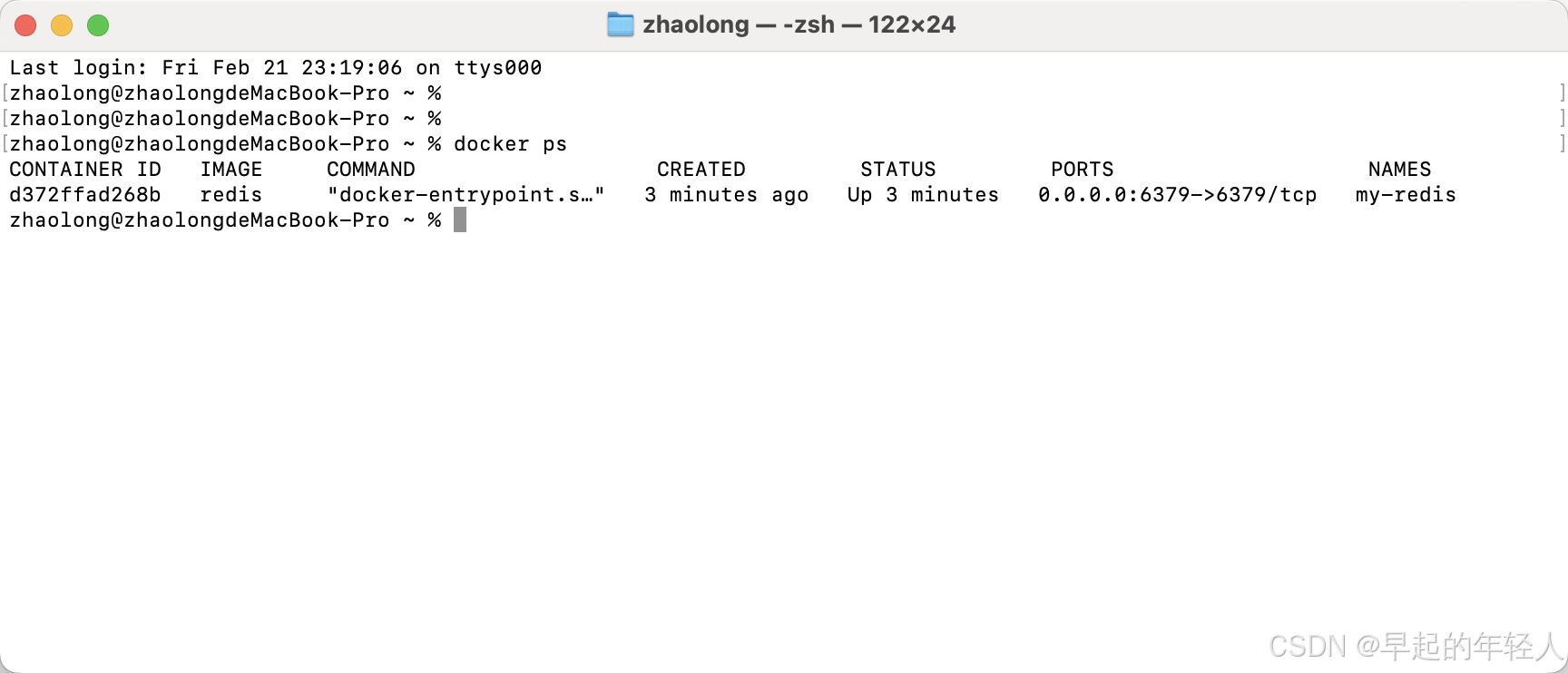Click the redis image name
Image resolution: width=1568 pixels, height=673 pixels.
[231, 194]
